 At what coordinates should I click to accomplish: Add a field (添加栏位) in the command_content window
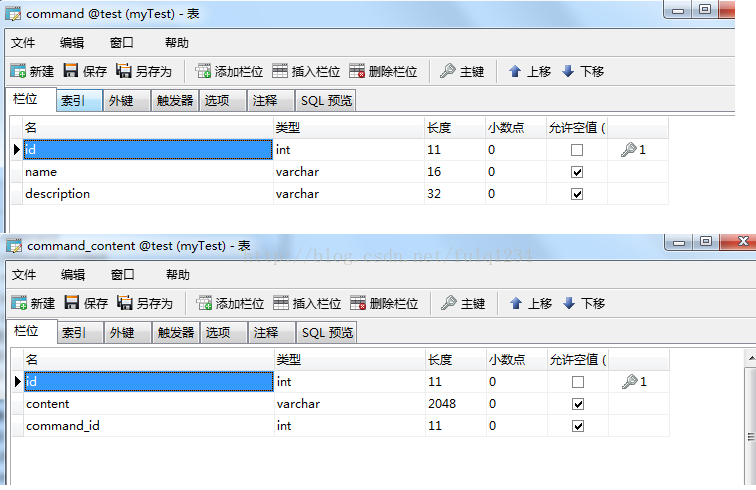coord(230,303)
